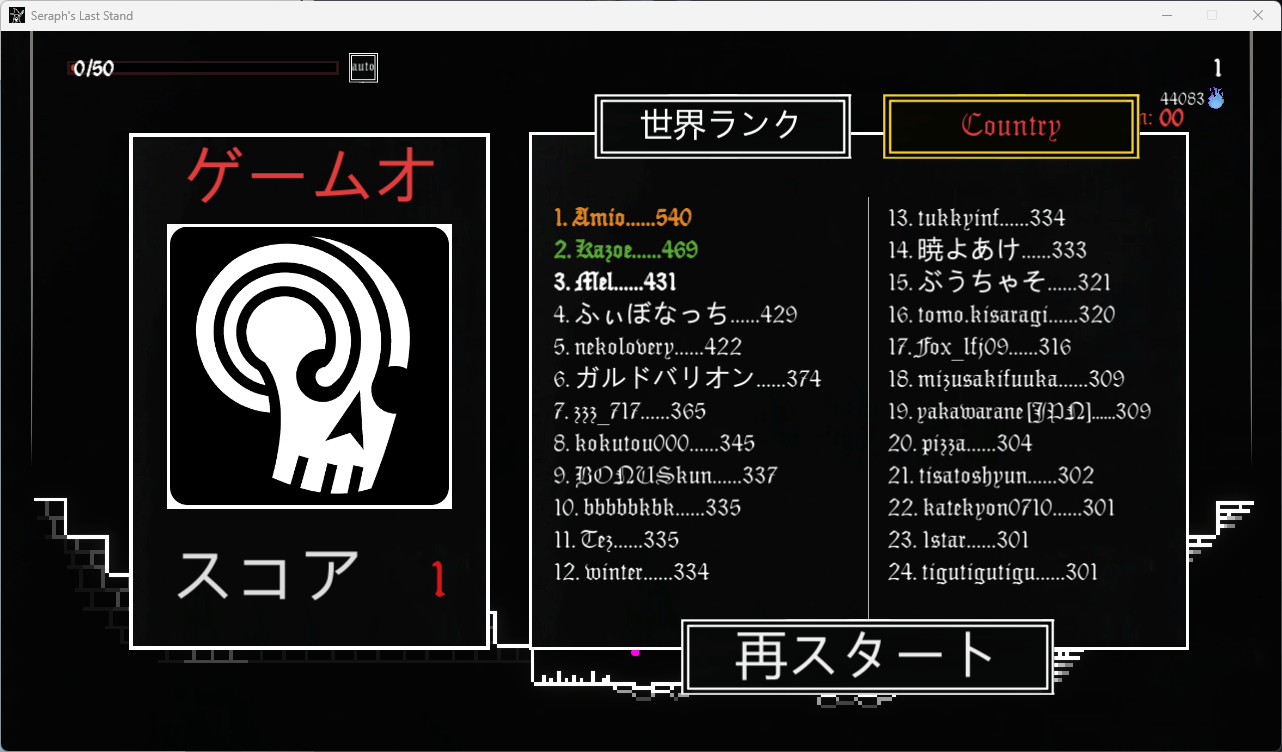Click the red score value 1
The image size is (1282, 752).
[x=437, y=579]
